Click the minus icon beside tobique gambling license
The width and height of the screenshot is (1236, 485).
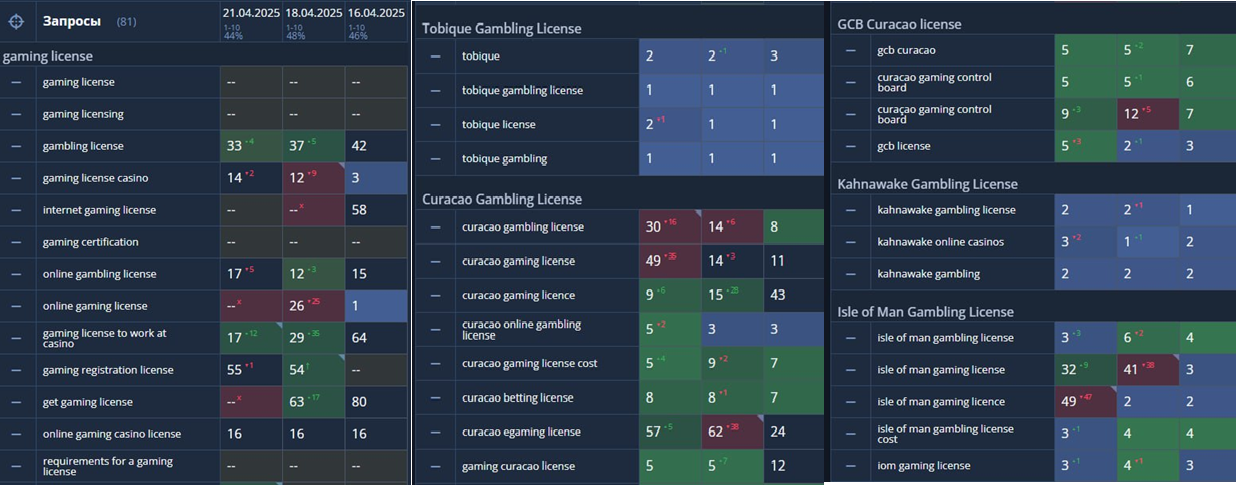point(436,91)
